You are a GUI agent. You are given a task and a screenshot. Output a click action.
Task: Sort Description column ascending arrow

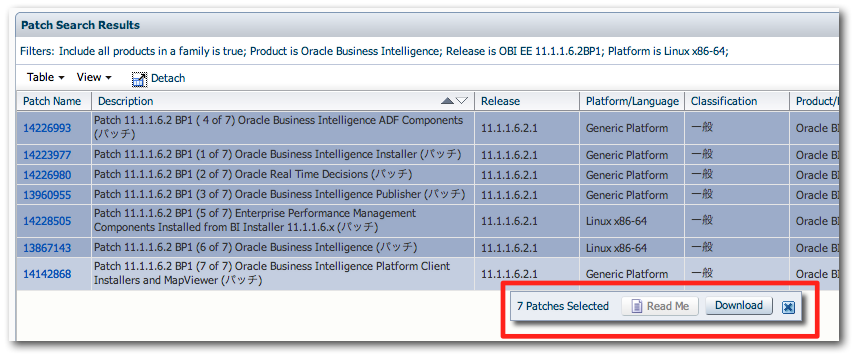click(x=448, y=101)
